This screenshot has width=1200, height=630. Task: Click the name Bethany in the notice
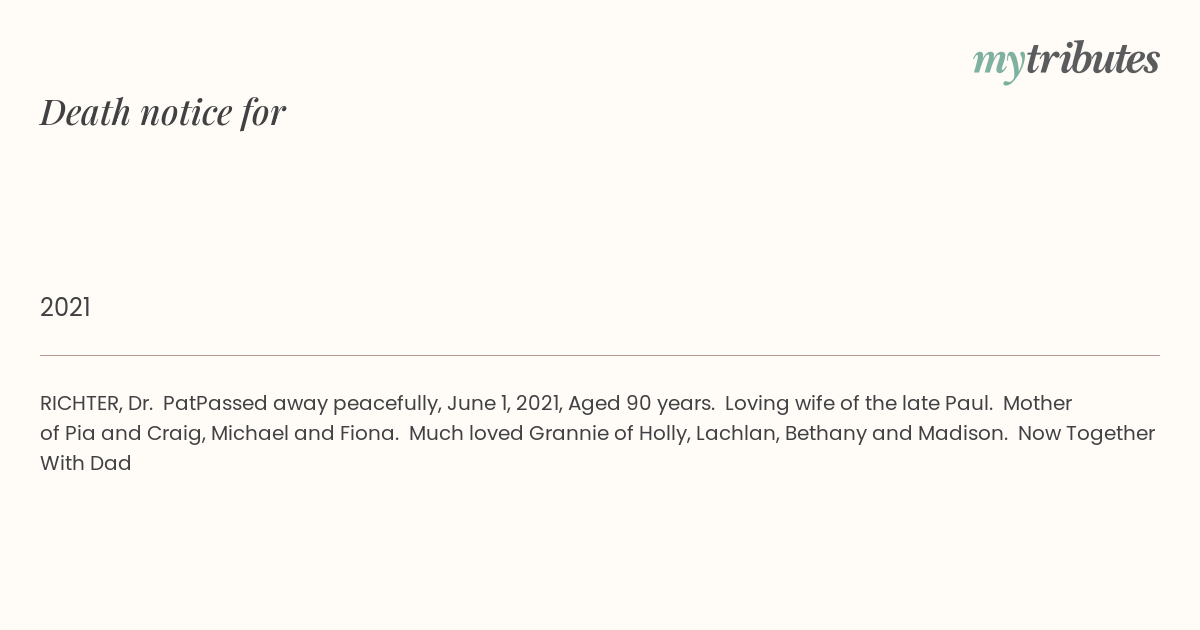(x=824, y=434)
